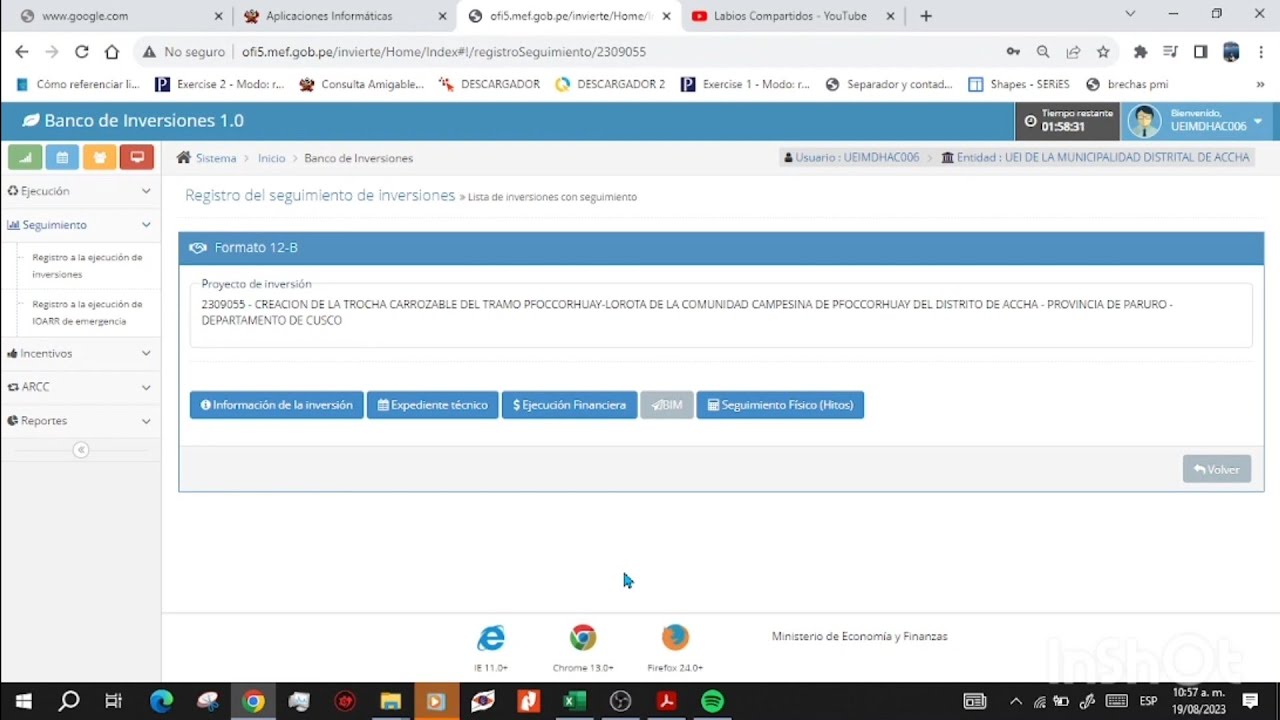
Task: Open the browser side panel icon
Action: 1201,52
